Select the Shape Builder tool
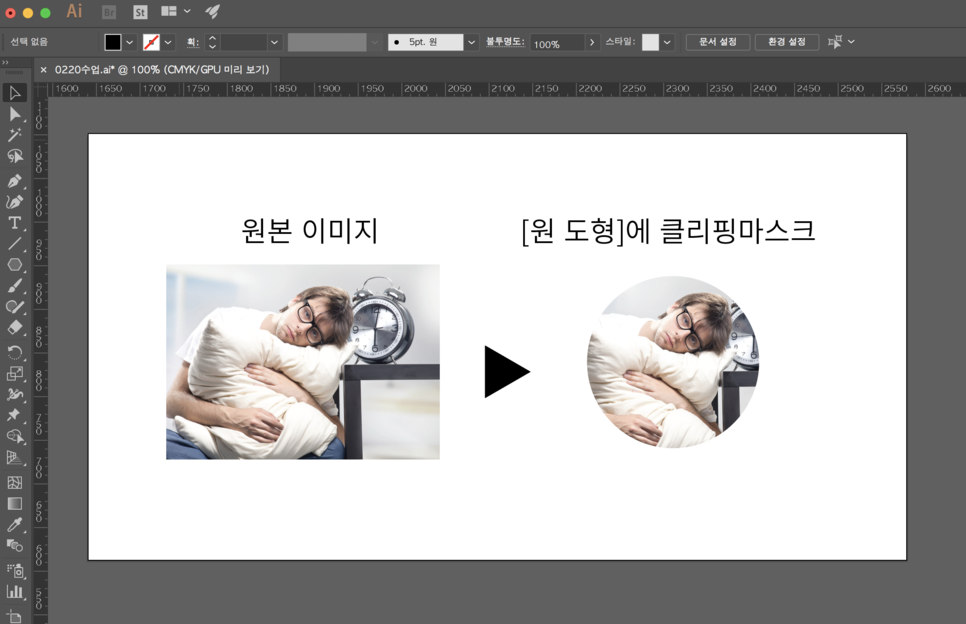Screen dimensions: 966x624 tap(15, 437)
